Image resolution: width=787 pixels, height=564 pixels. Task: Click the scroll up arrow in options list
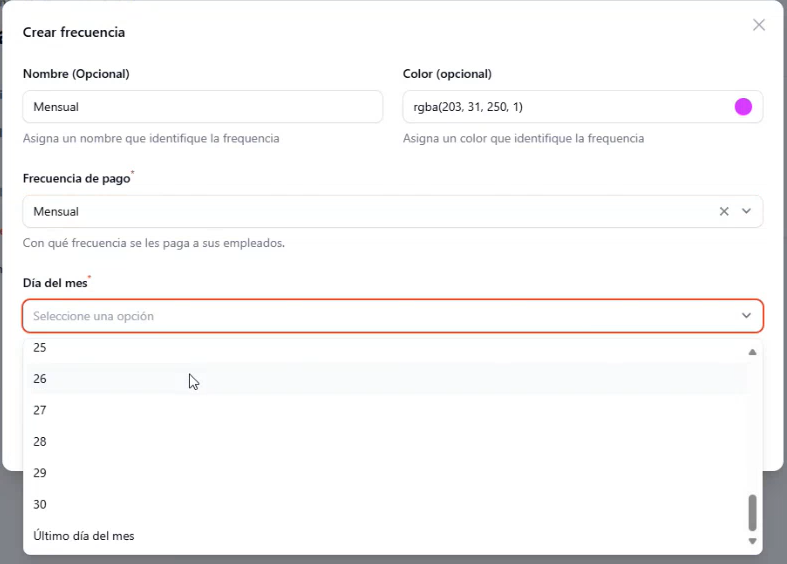coord(752,352)
